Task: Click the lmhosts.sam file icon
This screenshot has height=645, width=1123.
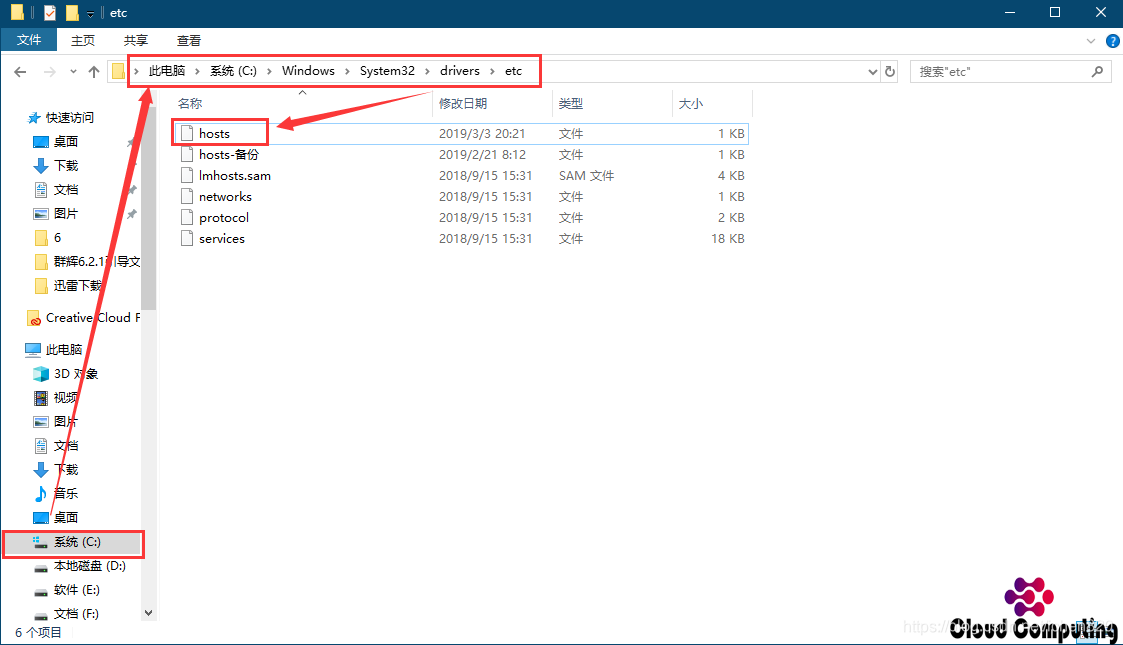Action: [x=187, y=175]
